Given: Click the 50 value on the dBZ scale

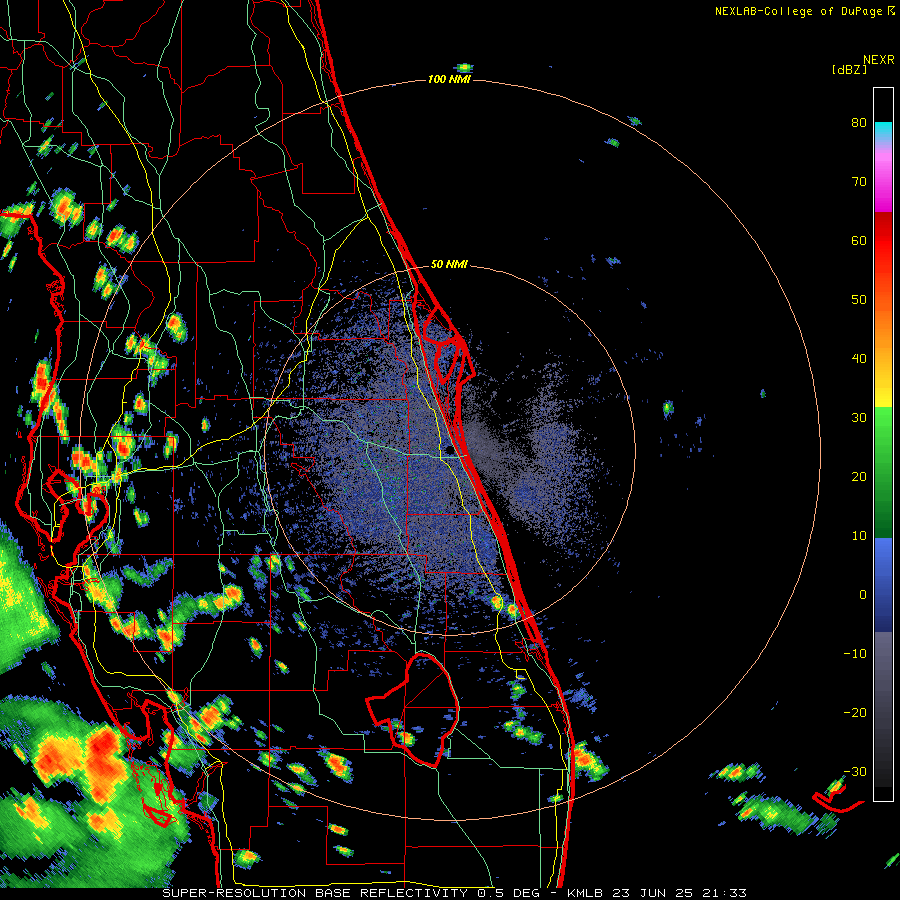Looking at the screenshot, I should (859, 300).
